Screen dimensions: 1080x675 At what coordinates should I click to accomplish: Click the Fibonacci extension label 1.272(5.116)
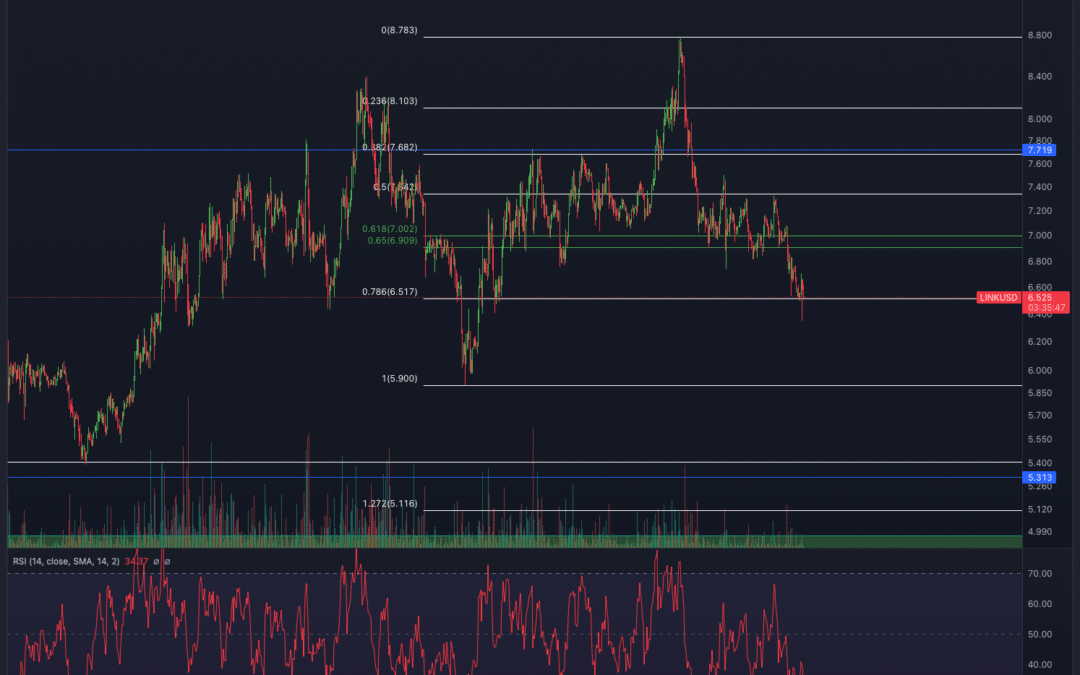pyautogui.click(x=390, y=503)
